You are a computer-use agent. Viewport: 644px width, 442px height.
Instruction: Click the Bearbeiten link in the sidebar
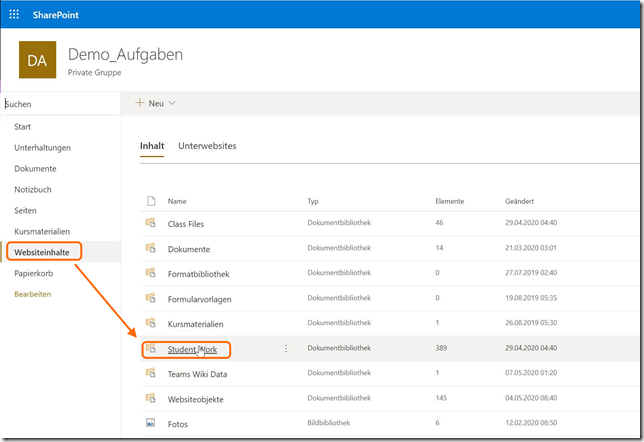point(33,294)
